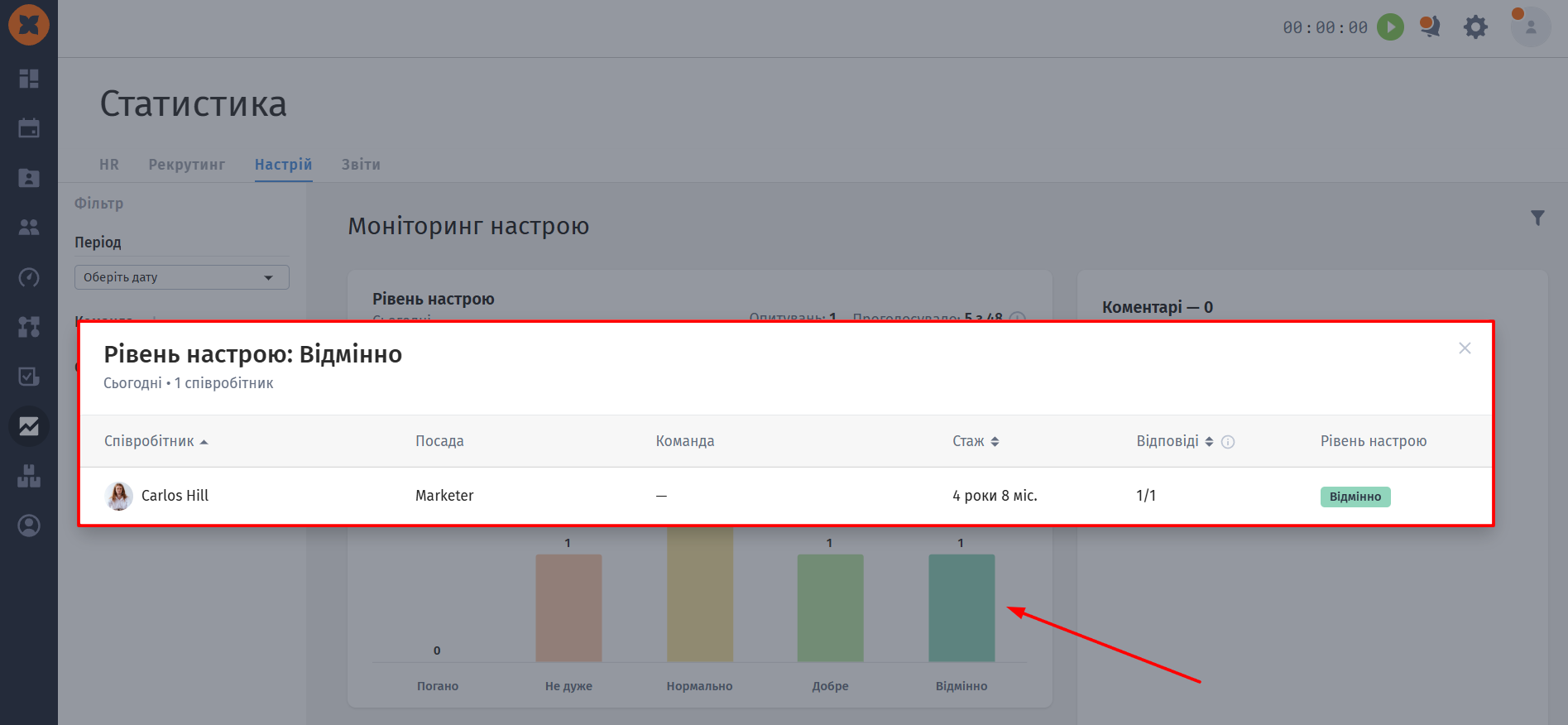This screenshot has width=1568, height=725.
Task: Click the 4 роки 8 міс. tenure cell
Action: coord(995,495)
